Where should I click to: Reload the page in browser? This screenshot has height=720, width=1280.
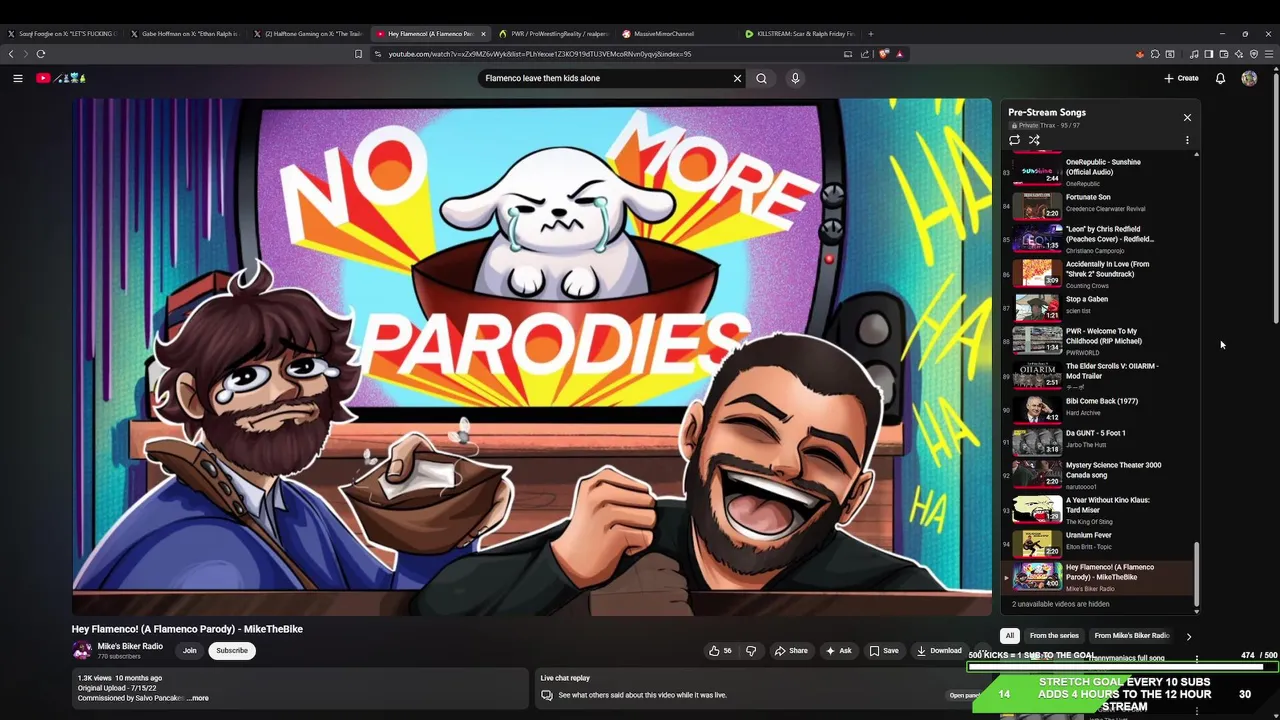pos(41,54)
